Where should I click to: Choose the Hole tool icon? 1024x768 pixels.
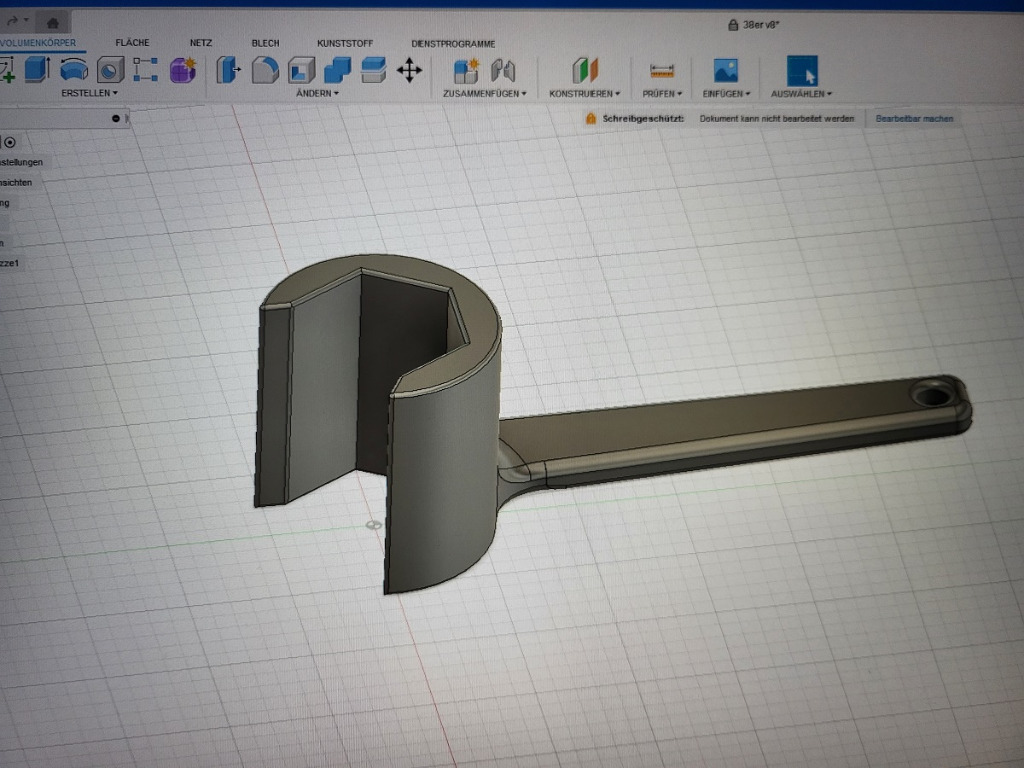(109, 69)
